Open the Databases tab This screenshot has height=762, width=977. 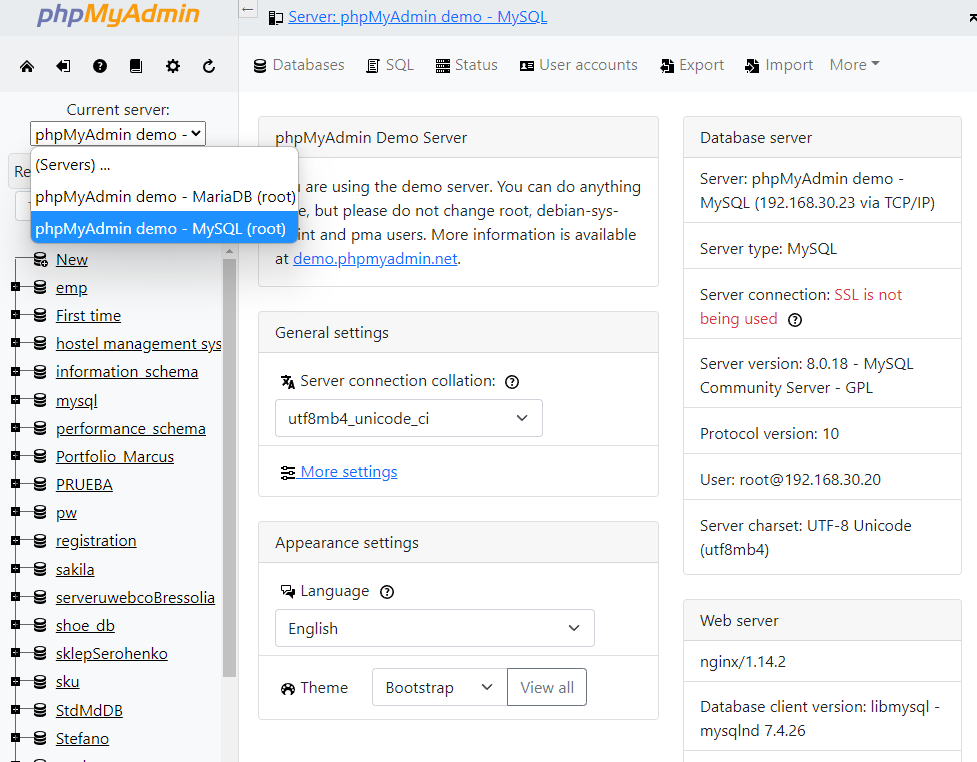[x=299, y=65]
